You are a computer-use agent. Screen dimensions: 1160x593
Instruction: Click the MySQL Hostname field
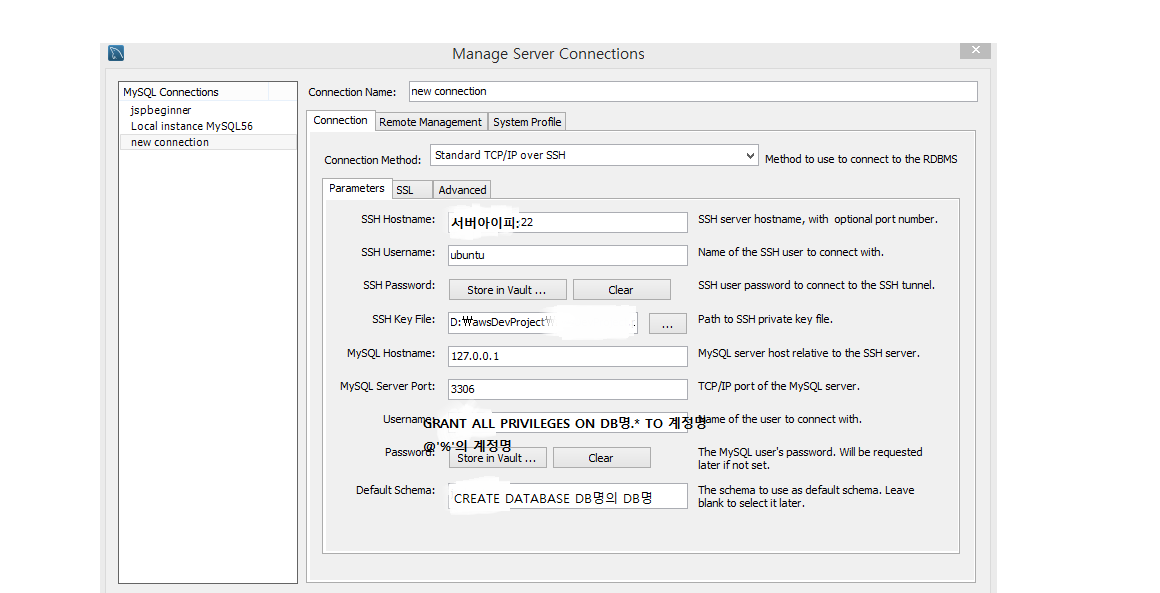pos(567,356)
